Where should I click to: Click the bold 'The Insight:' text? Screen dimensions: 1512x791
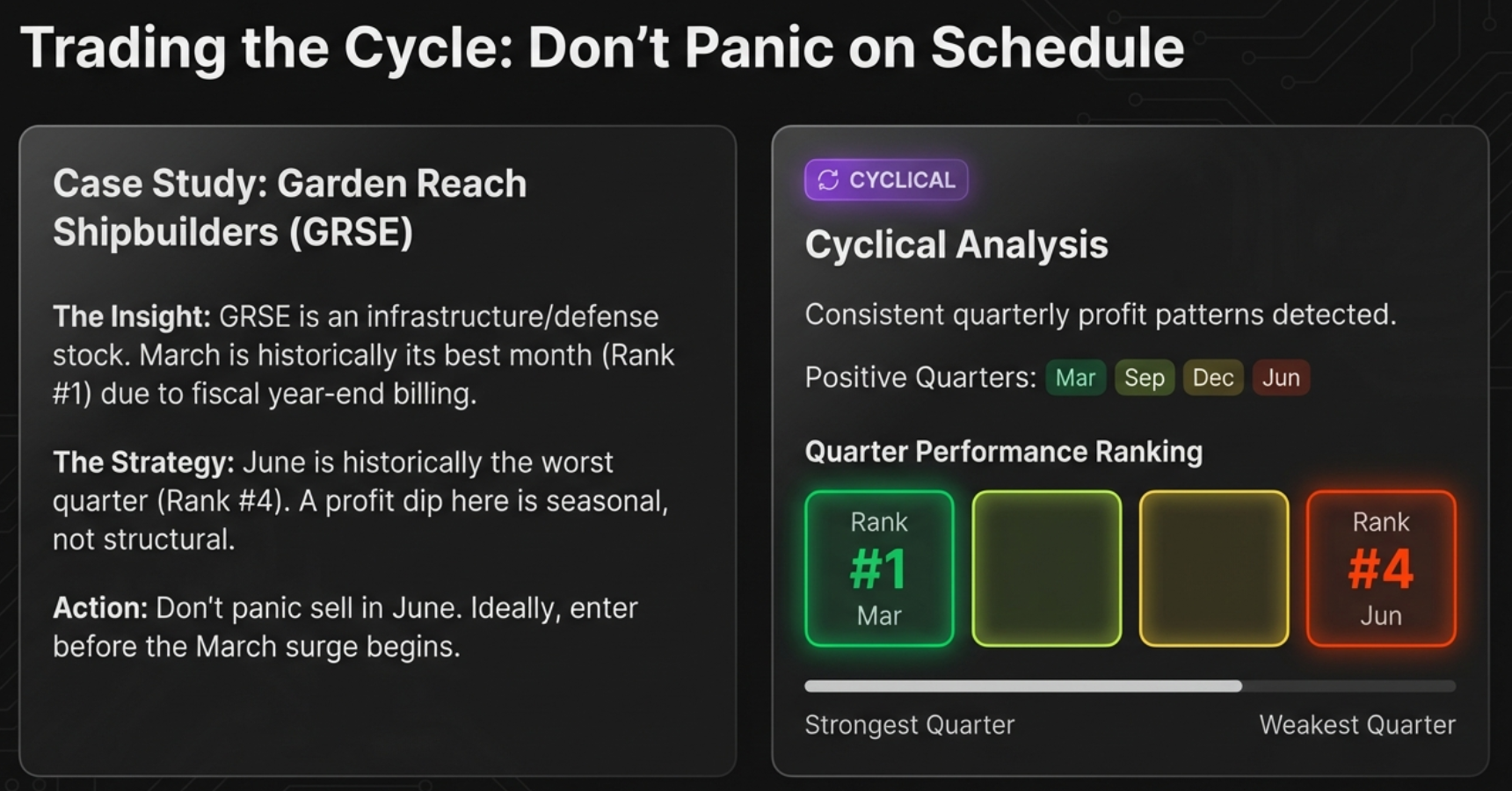click(x=131, y=316)
